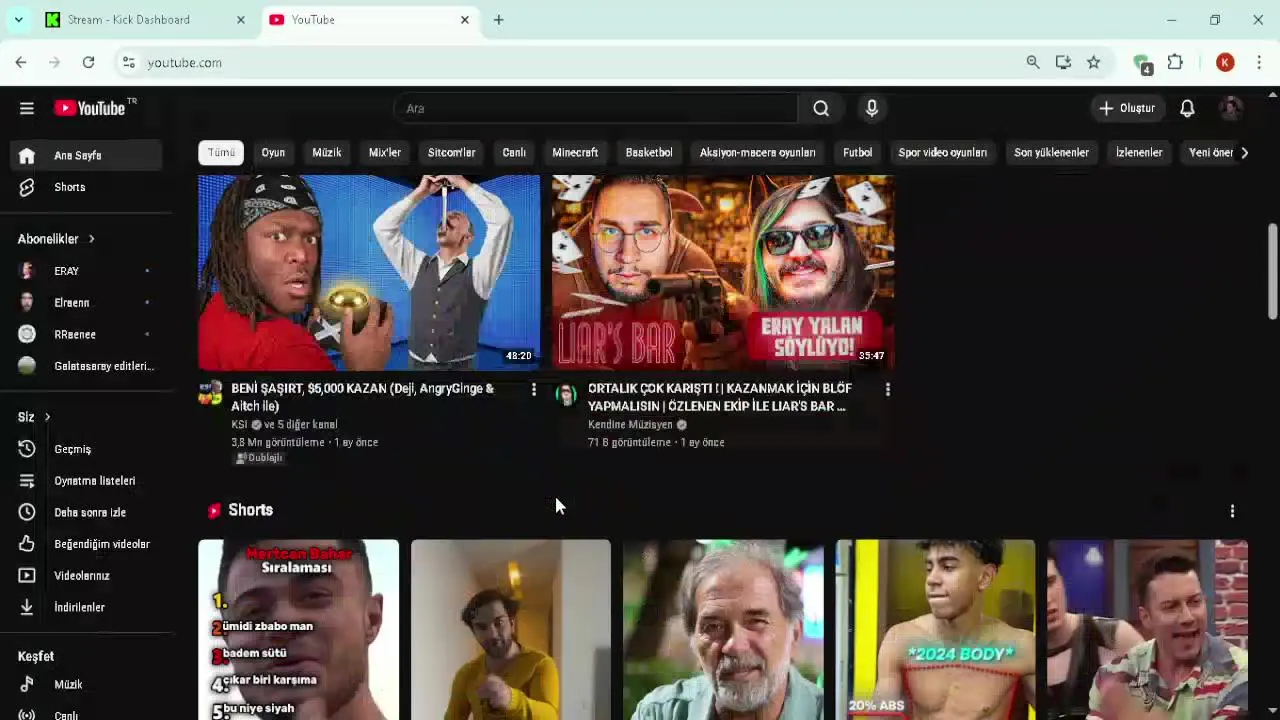Open ORTALIK ÇOK KARIŞTI video title
This screenshot has height=720, width=1280.
[x=719, y=397]
